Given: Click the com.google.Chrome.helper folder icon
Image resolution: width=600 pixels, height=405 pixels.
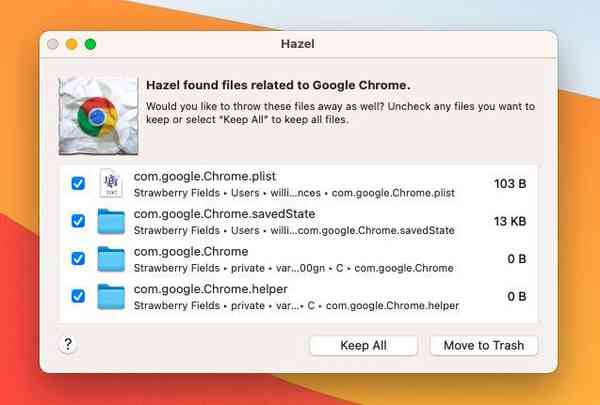Looking at the screenshot, I should tap(111, 296).
